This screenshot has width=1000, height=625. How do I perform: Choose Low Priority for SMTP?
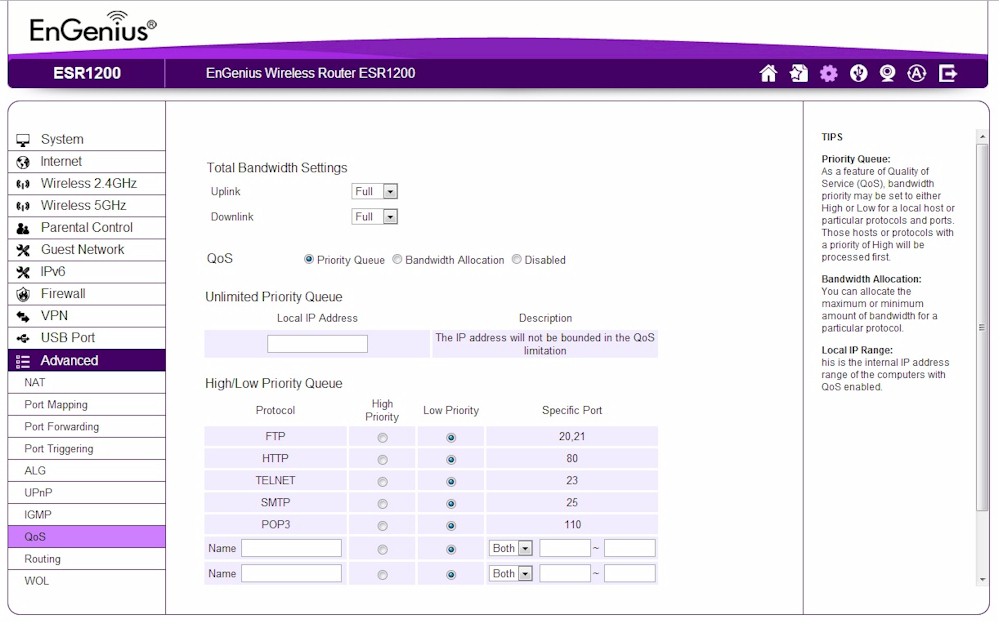coord(451,504)
